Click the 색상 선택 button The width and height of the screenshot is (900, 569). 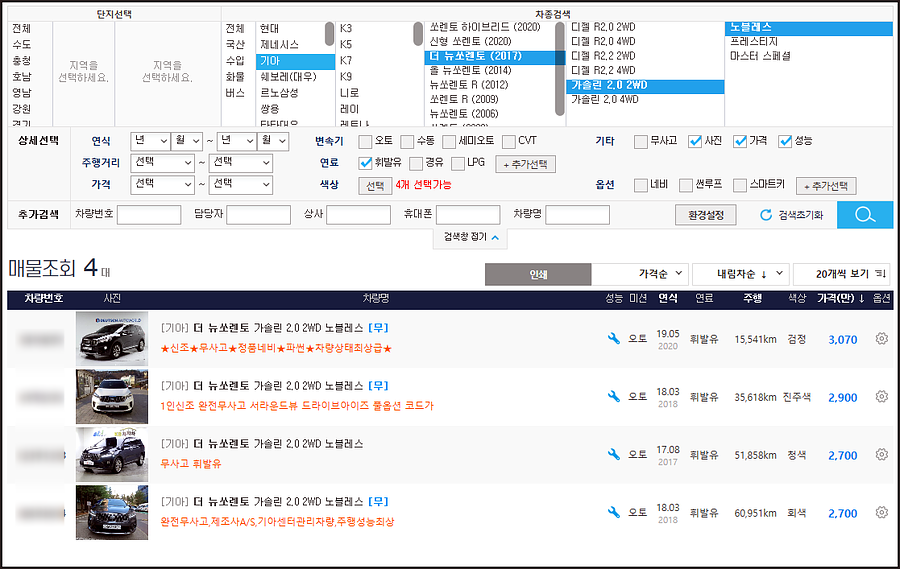coord(375,186)
